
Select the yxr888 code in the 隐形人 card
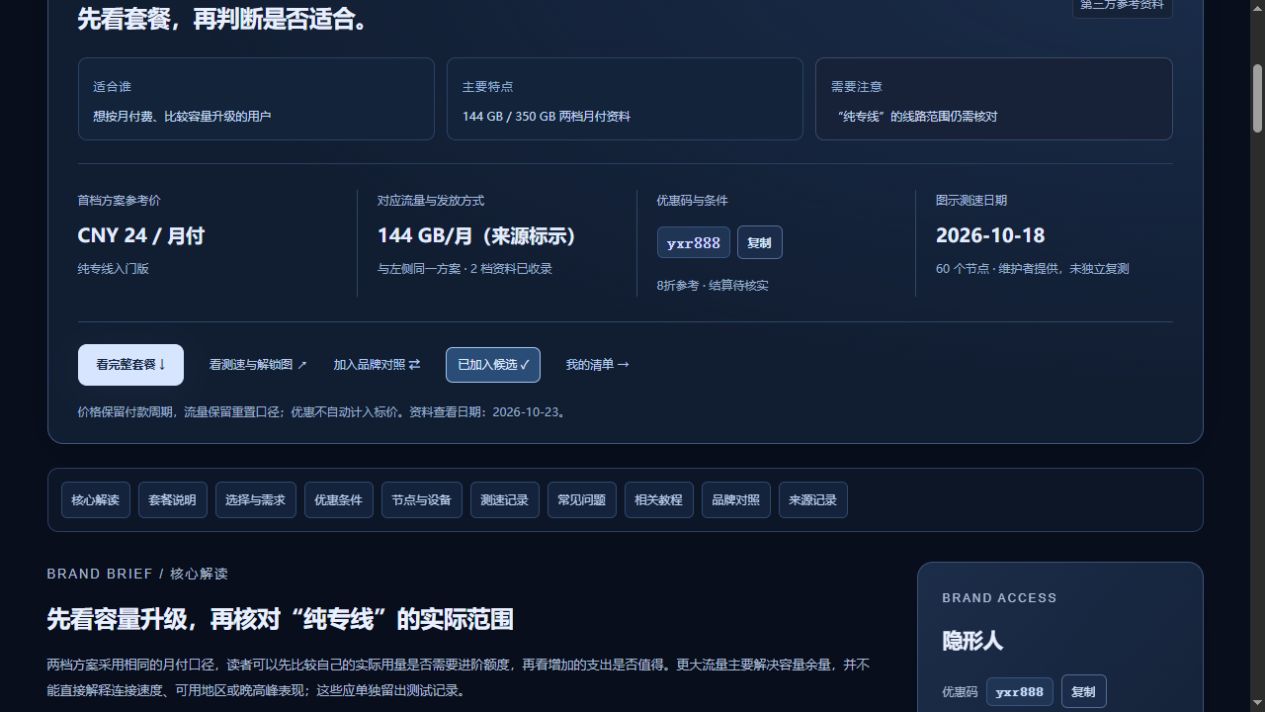point(1020,692)
